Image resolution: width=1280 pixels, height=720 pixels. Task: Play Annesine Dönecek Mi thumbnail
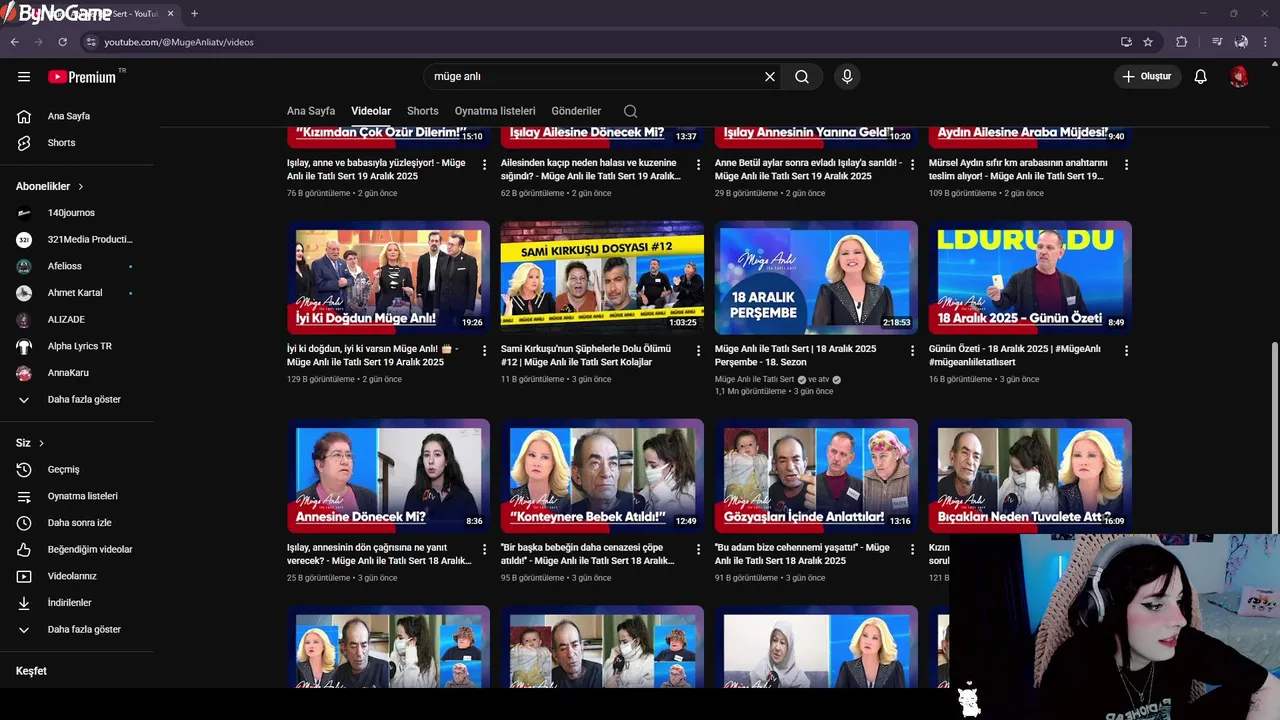388,475
